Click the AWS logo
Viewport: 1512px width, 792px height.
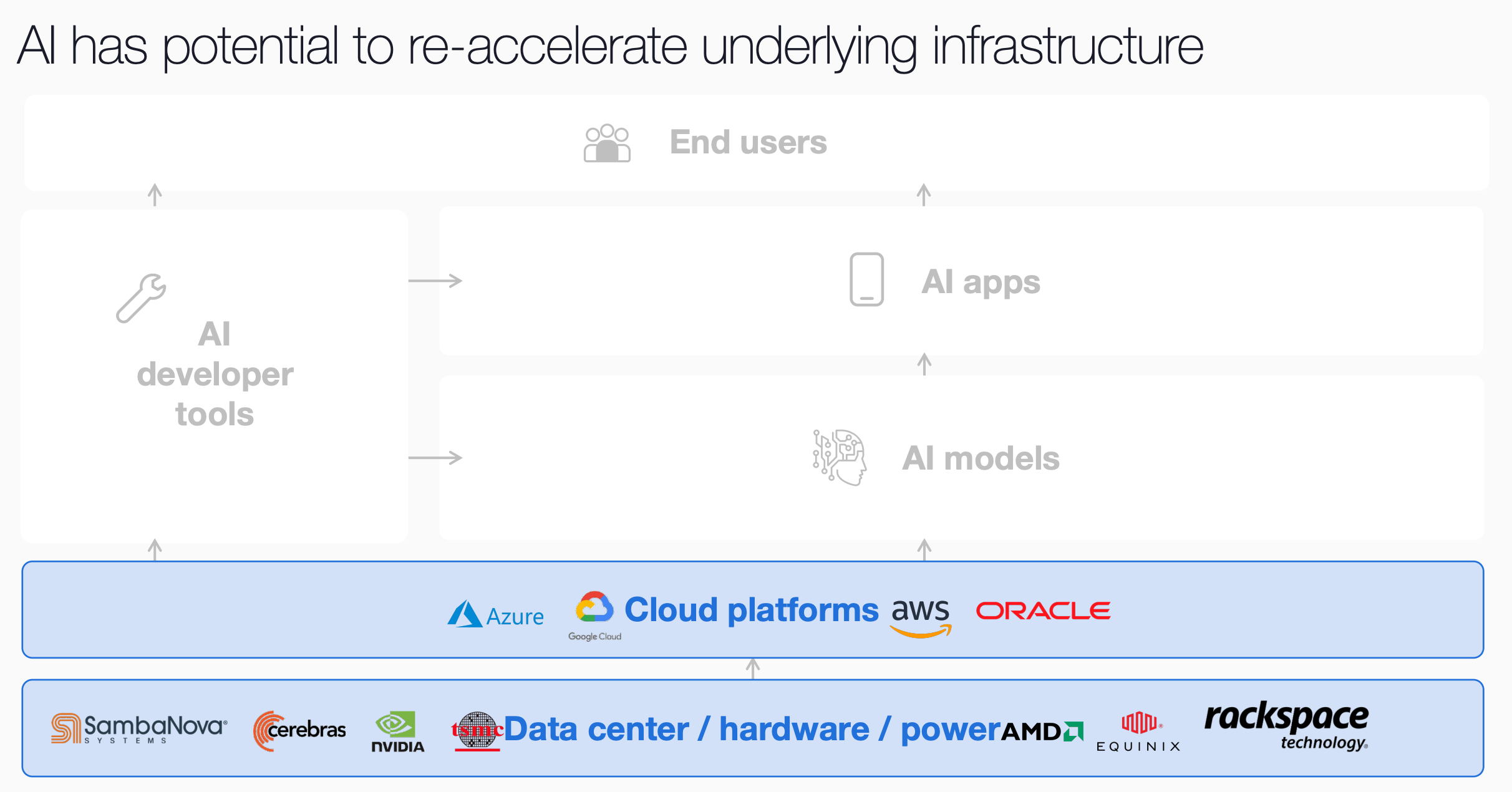pyautogui.click(x=921, y=615)
